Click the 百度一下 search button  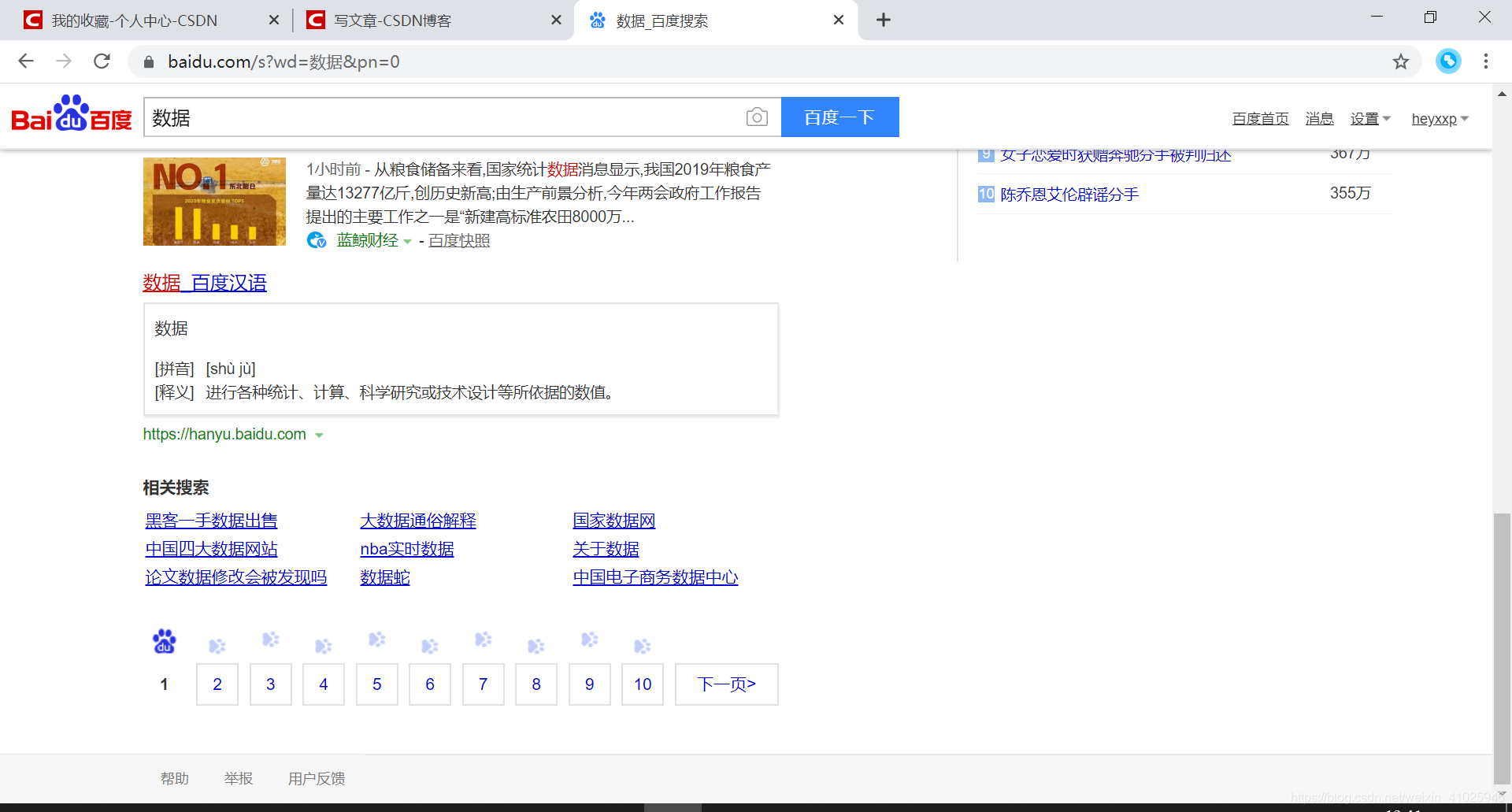click(840, 117)
